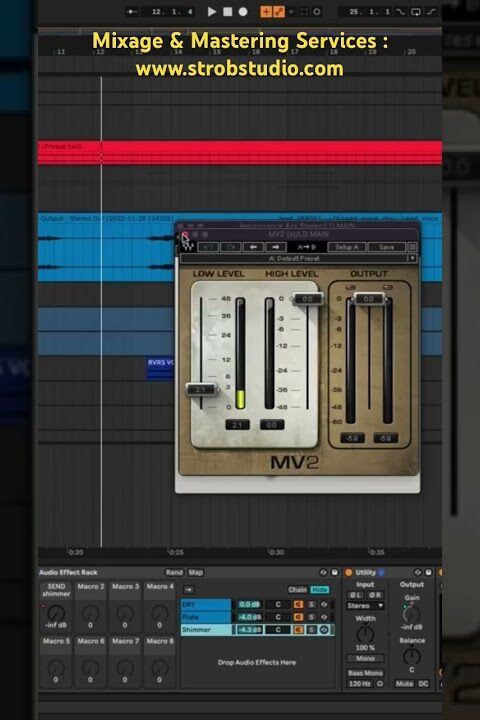Viewport: 480px width, 720px height.
Task: Click the SEND shimmer macro knob
Action: tap(56, 613)
